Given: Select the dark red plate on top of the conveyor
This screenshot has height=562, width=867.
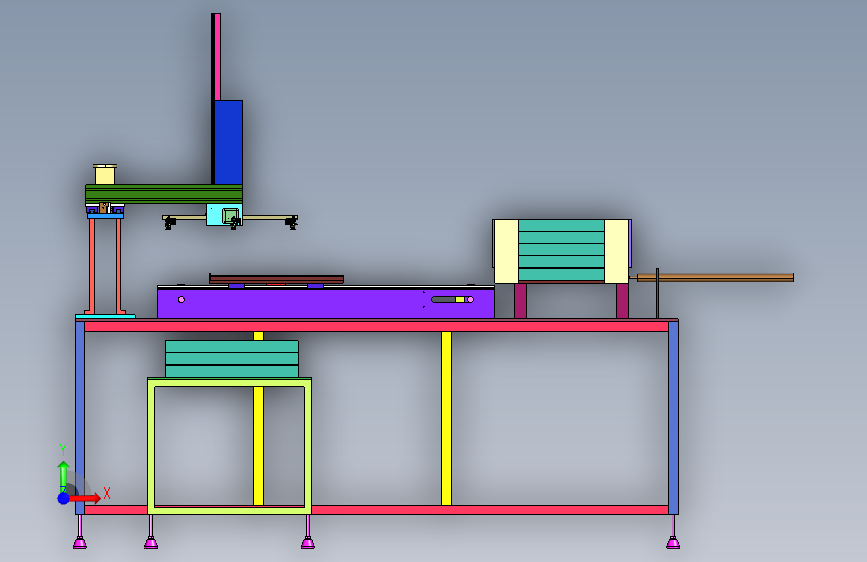Looking at the screenshot, I should (x=276, y=279).
